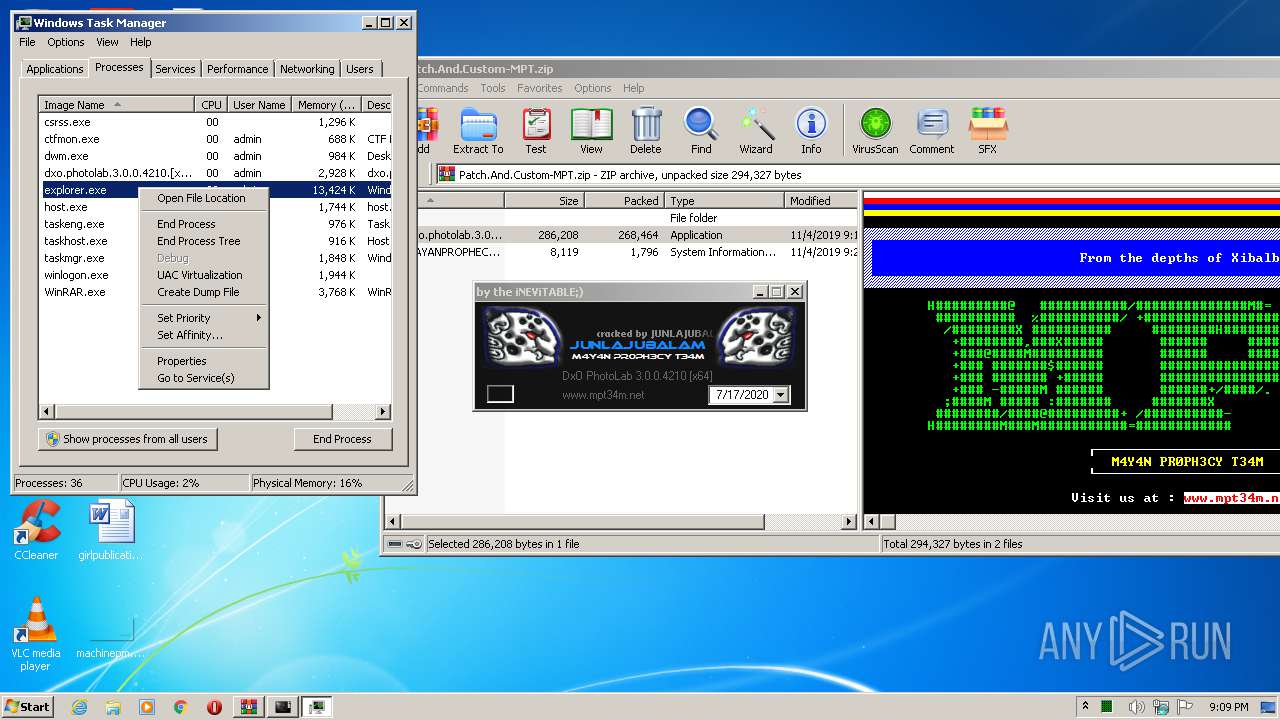Click the Test archive icon in WinRAR
The width and height of the screenshot is (1280, 720).
pyautogui.click(x=536, y=130)
